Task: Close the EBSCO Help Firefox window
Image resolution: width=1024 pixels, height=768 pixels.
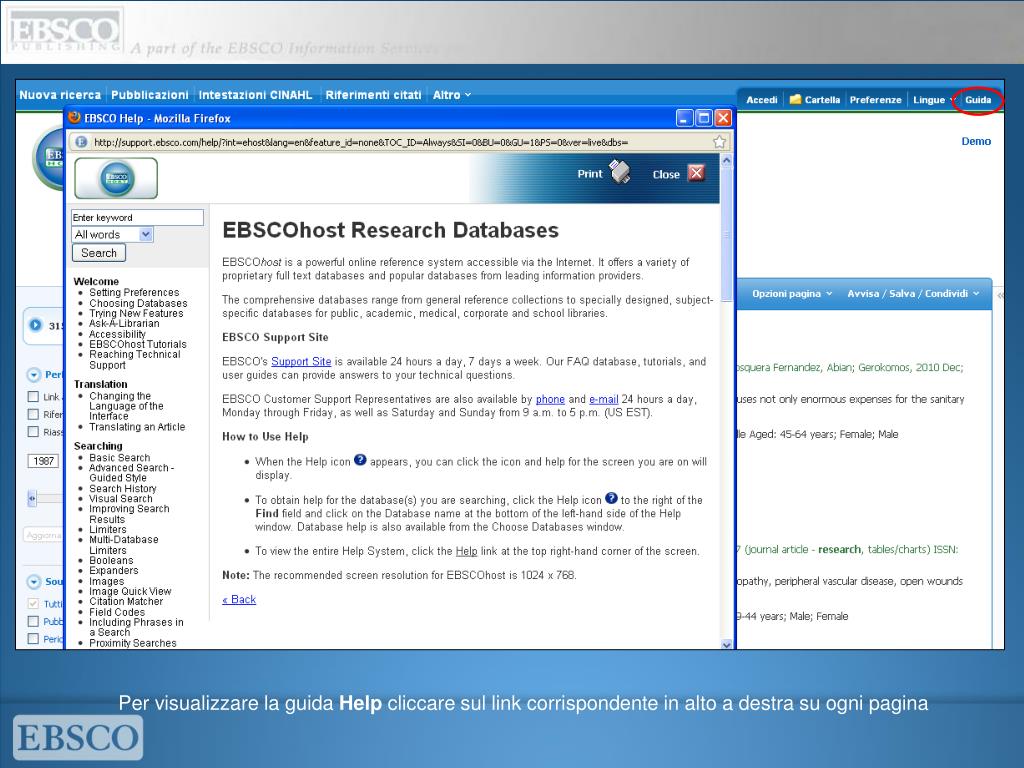Action: 723,118
